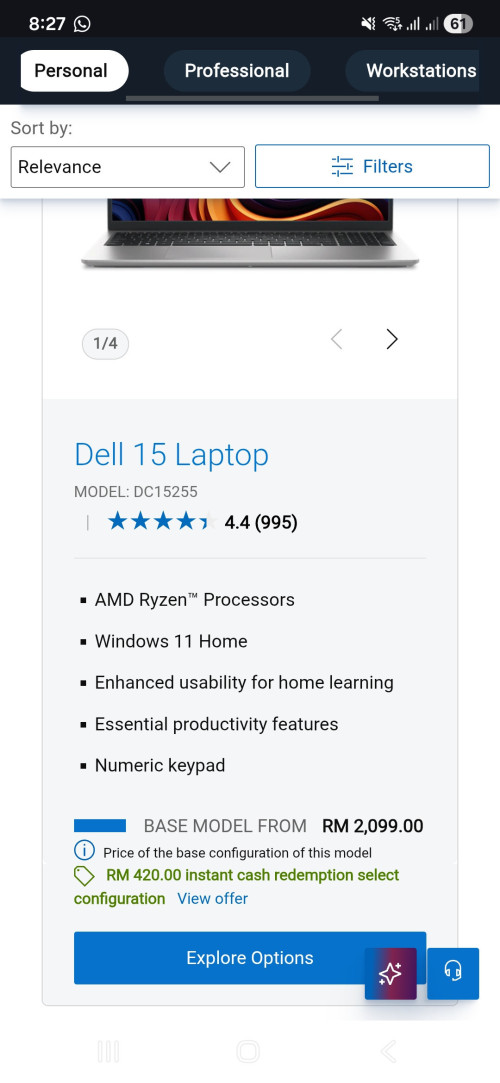Tap the WhatsApp notification icon in status bar
Viewport: 500px width, 1083px height.
(x=81, y=24)
